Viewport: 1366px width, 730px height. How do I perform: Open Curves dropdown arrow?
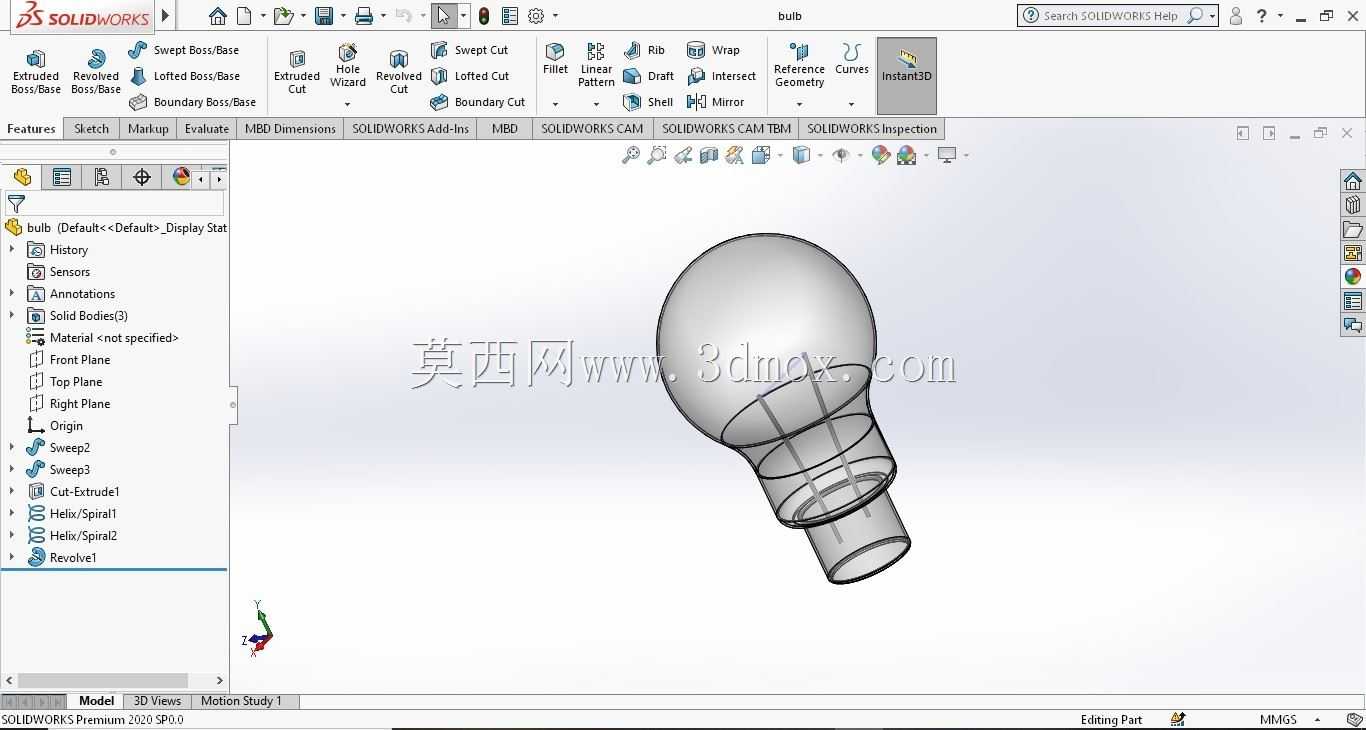pos(852,104)
